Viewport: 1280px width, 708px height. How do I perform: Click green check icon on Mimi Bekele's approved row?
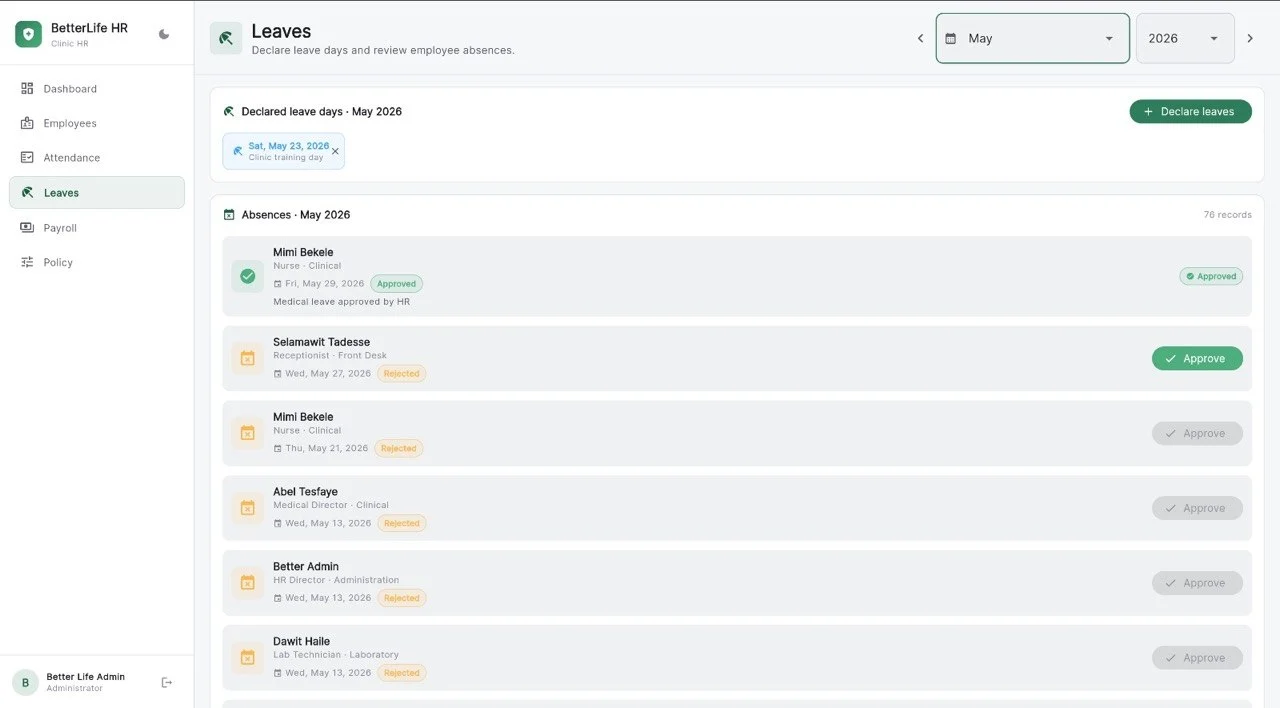tap(248, 276)
